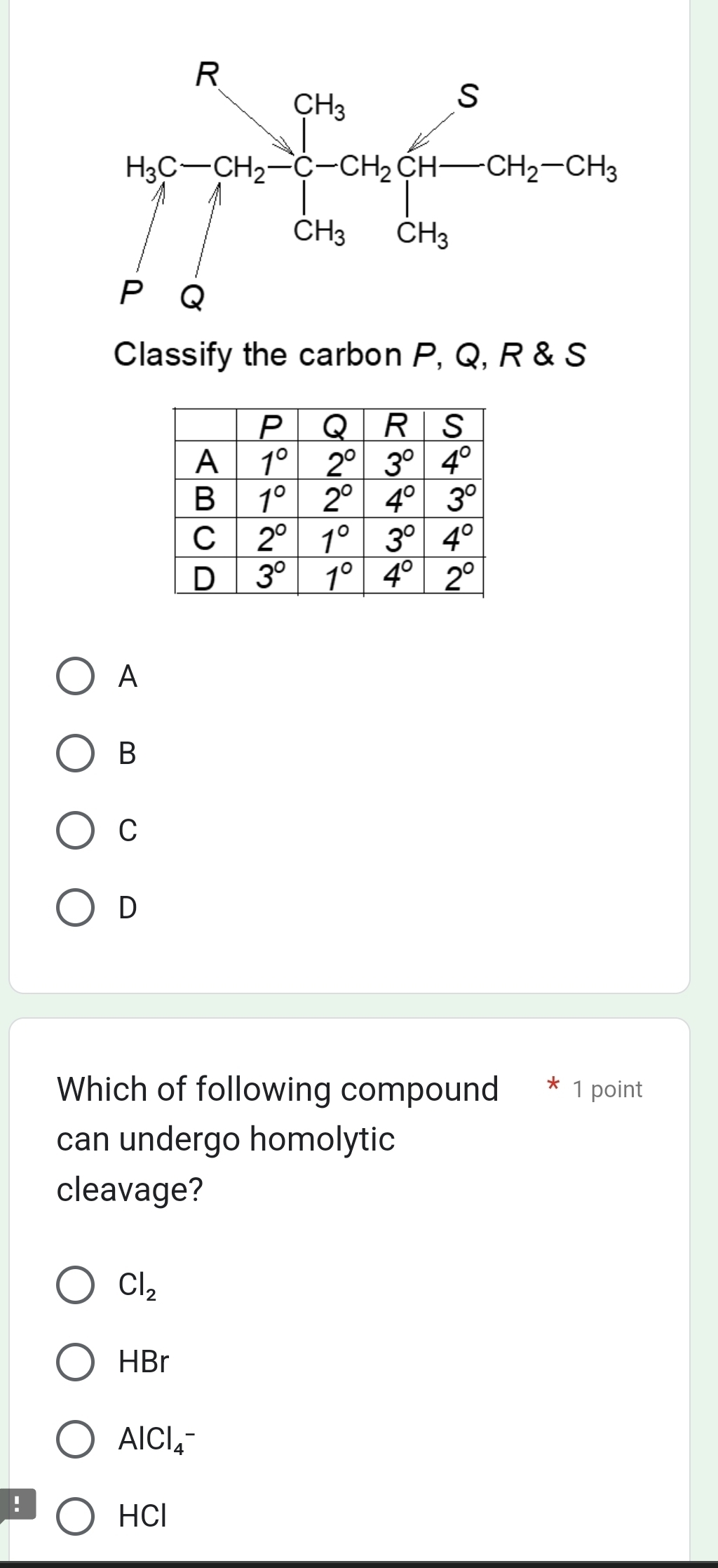Select radio option A
The height and width of the screenshot is (1568, 718).
(75, 676)
